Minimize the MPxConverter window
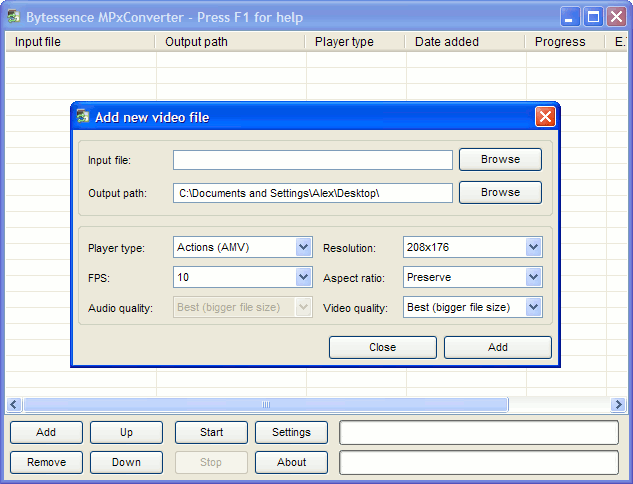 pyautogui.click(x=569, y=17)
